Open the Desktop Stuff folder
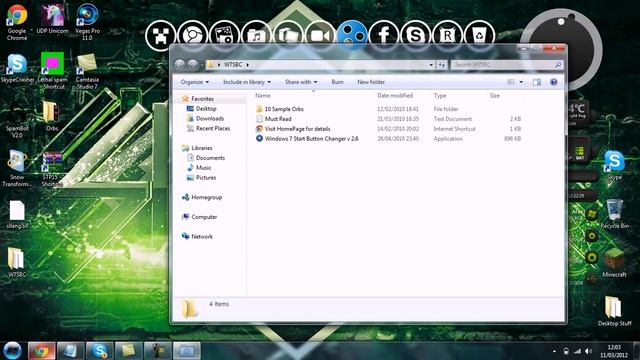640x360 pixels. pyautogui.click(x=614, y=311)
